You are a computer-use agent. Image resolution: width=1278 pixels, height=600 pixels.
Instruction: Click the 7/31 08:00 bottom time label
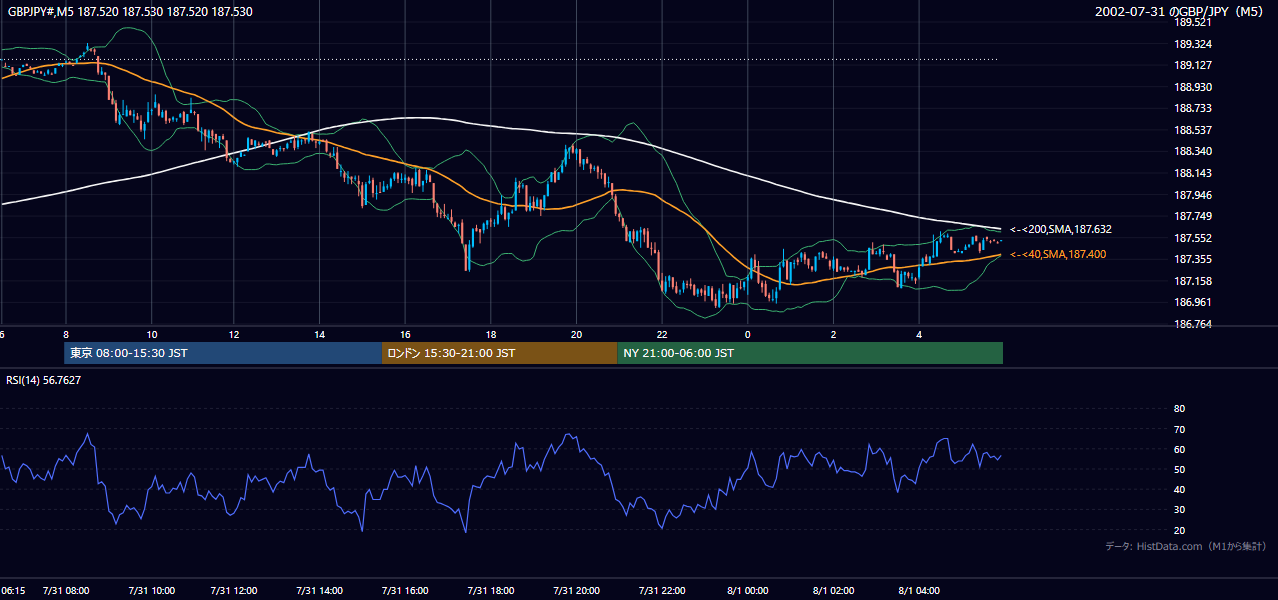pyautogui.click(x=66, y=591)
